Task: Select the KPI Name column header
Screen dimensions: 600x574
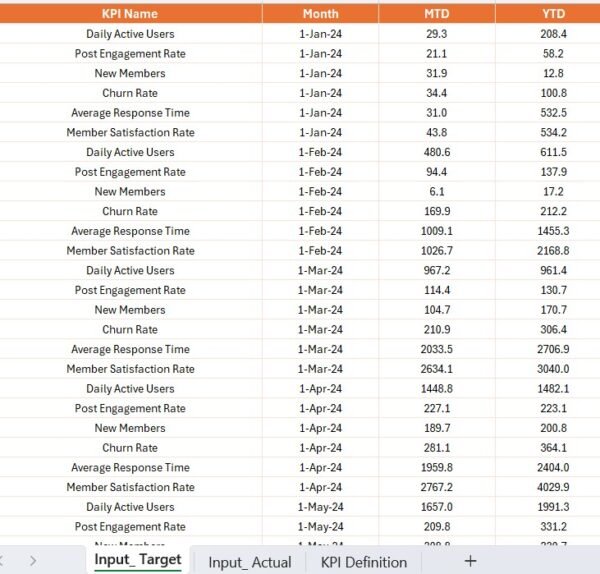Action: [130, 14]
